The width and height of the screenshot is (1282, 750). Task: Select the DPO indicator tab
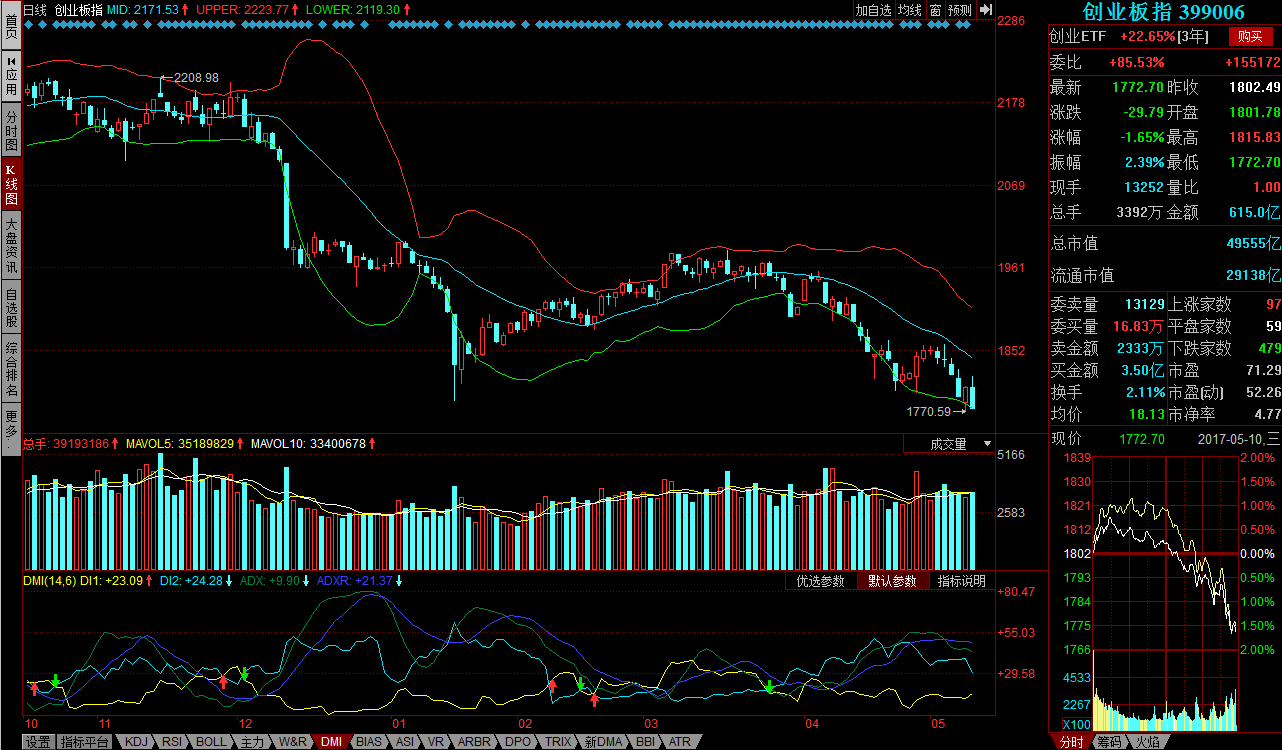point(518,742)
